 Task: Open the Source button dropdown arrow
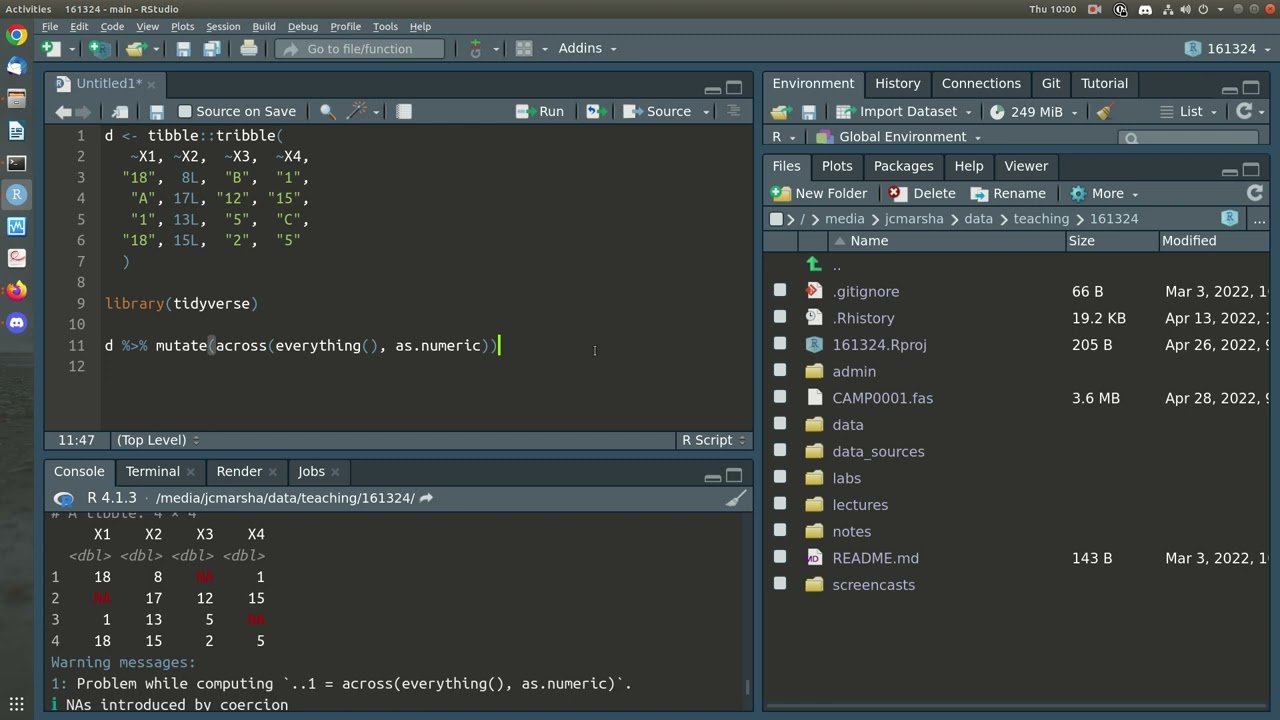click(x=706, y=111)
